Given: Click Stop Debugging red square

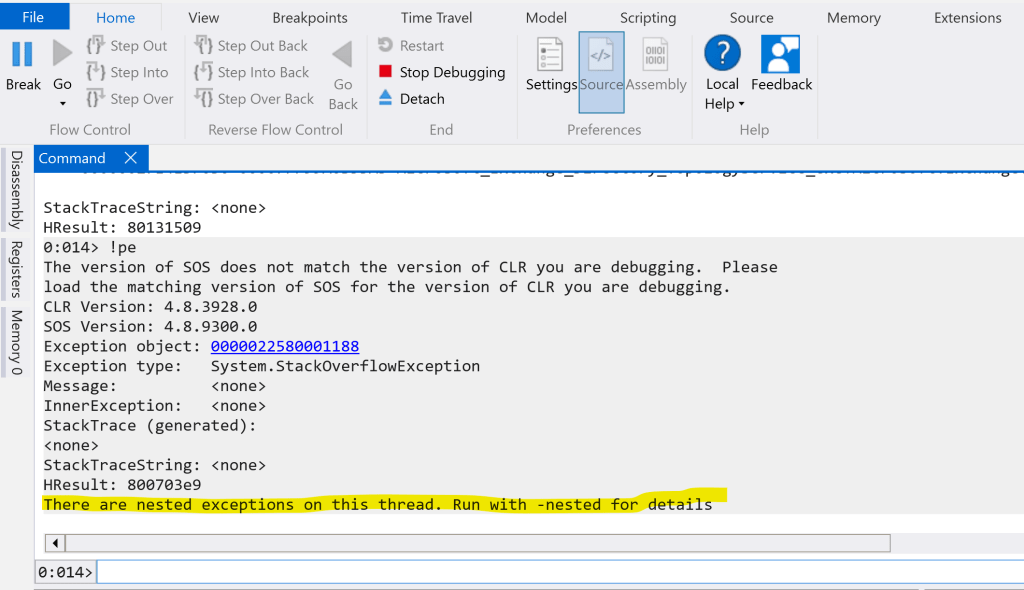Looking at the screenshot, I should [386, 72].
